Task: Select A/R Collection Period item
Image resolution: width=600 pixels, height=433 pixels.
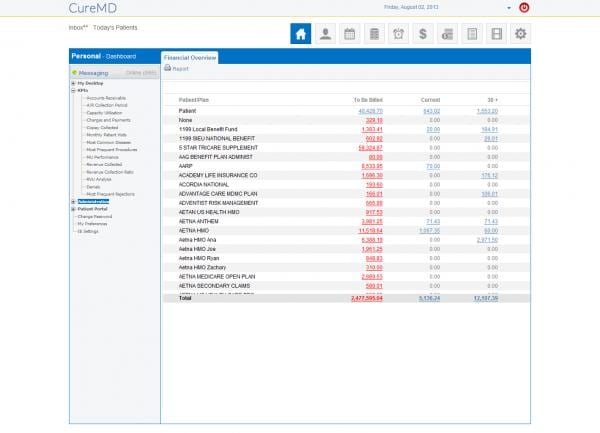Action: (107, 105)
